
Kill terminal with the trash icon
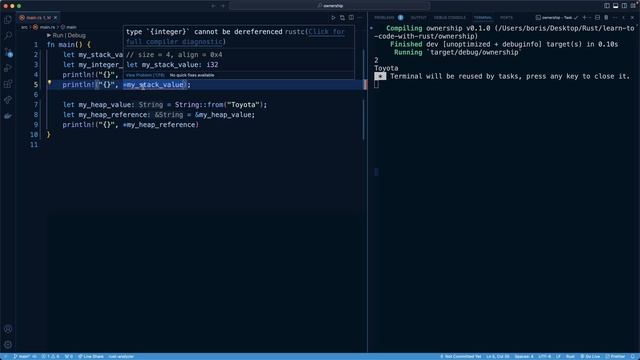[x=606, y=18]
